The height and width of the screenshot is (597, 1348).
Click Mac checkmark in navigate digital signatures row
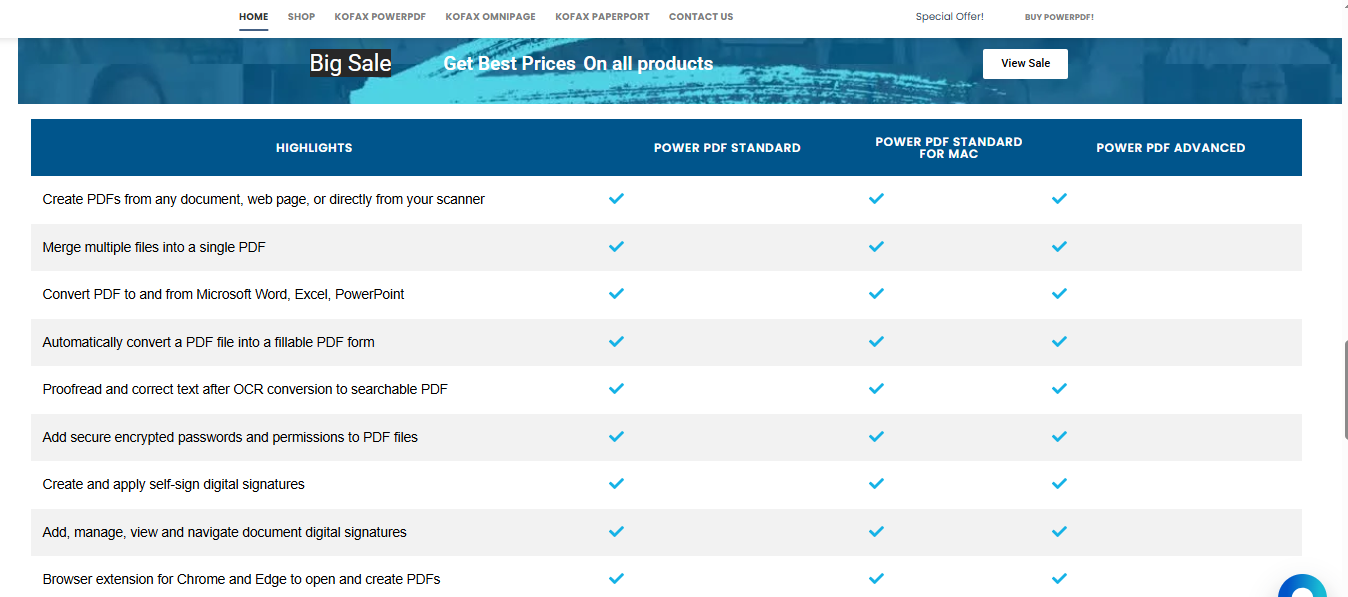(877, 532)
